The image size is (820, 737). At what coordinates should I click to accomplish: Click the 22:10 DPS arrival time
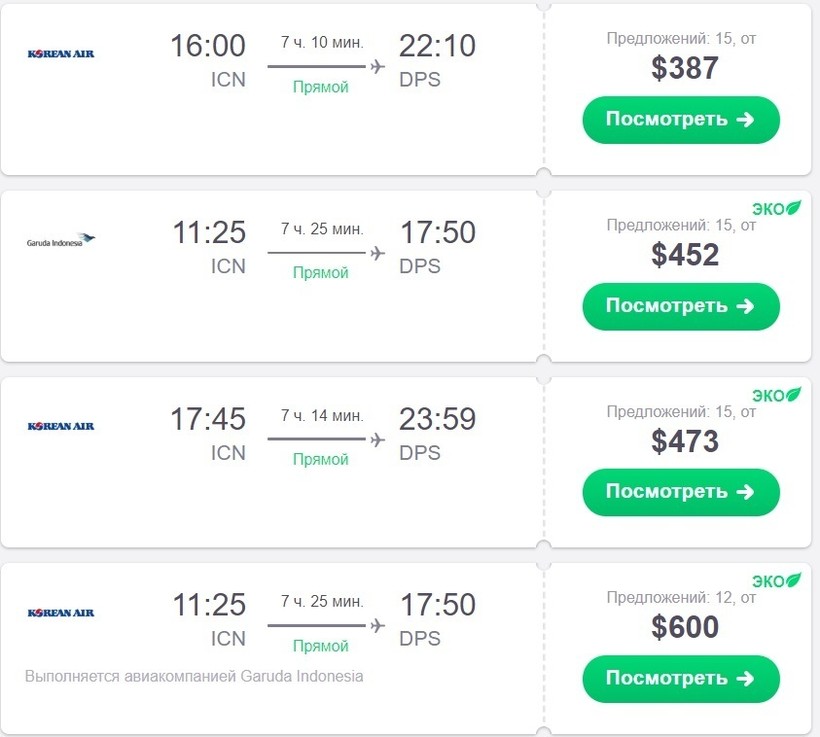(x=437, y=46)
